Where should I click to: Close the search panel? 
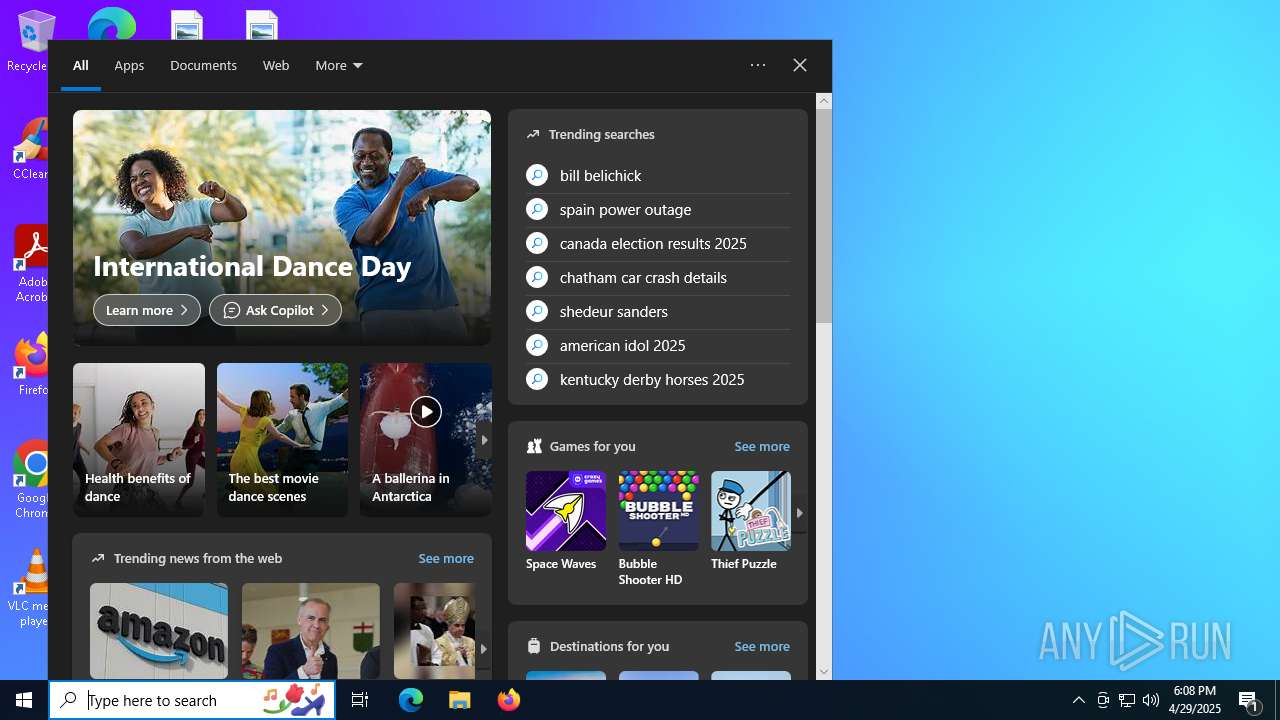point(800,66)
